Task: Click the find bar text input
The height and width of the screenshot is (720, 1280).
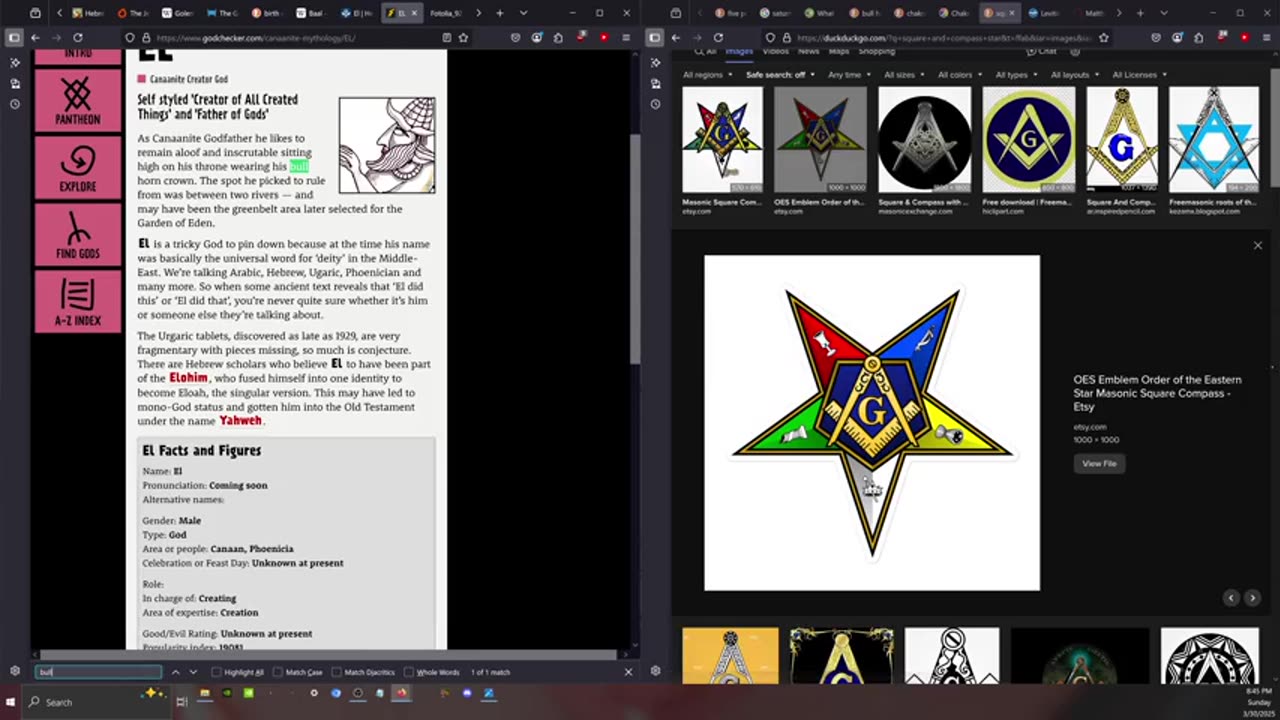Action: (98, 672)
